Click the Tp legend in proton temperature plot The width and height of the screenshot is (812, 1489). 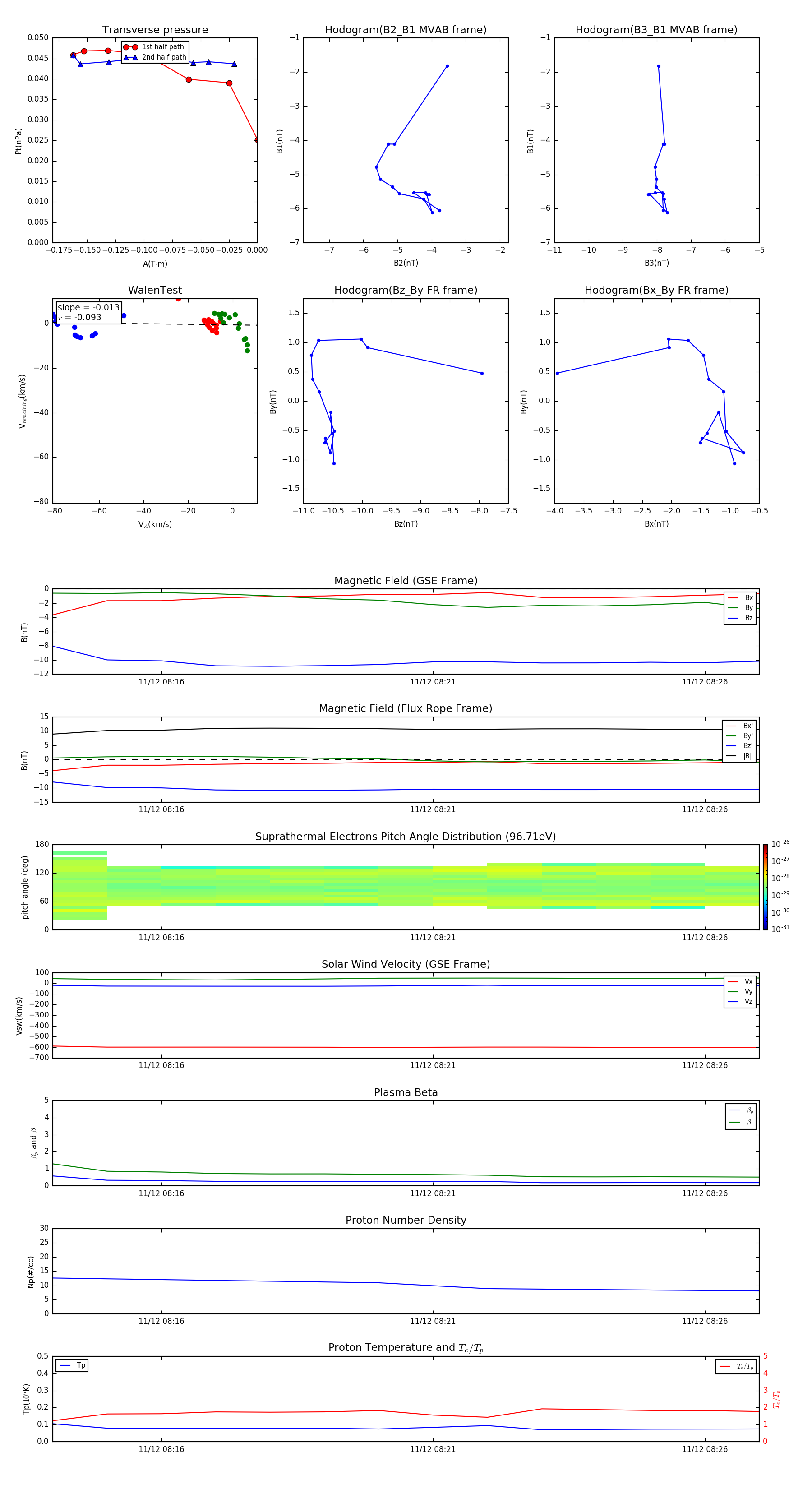click(x=72, y=1365)
